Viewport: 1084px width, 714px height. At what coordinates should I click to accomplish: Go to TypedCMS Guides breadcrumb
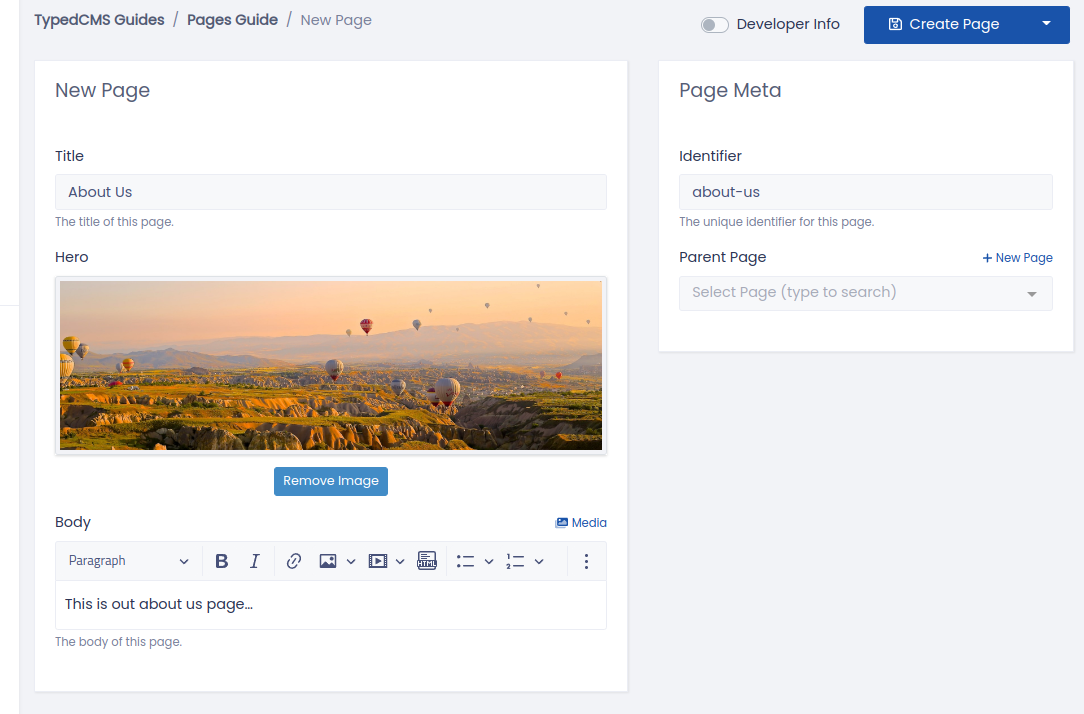tap(100, 20)
